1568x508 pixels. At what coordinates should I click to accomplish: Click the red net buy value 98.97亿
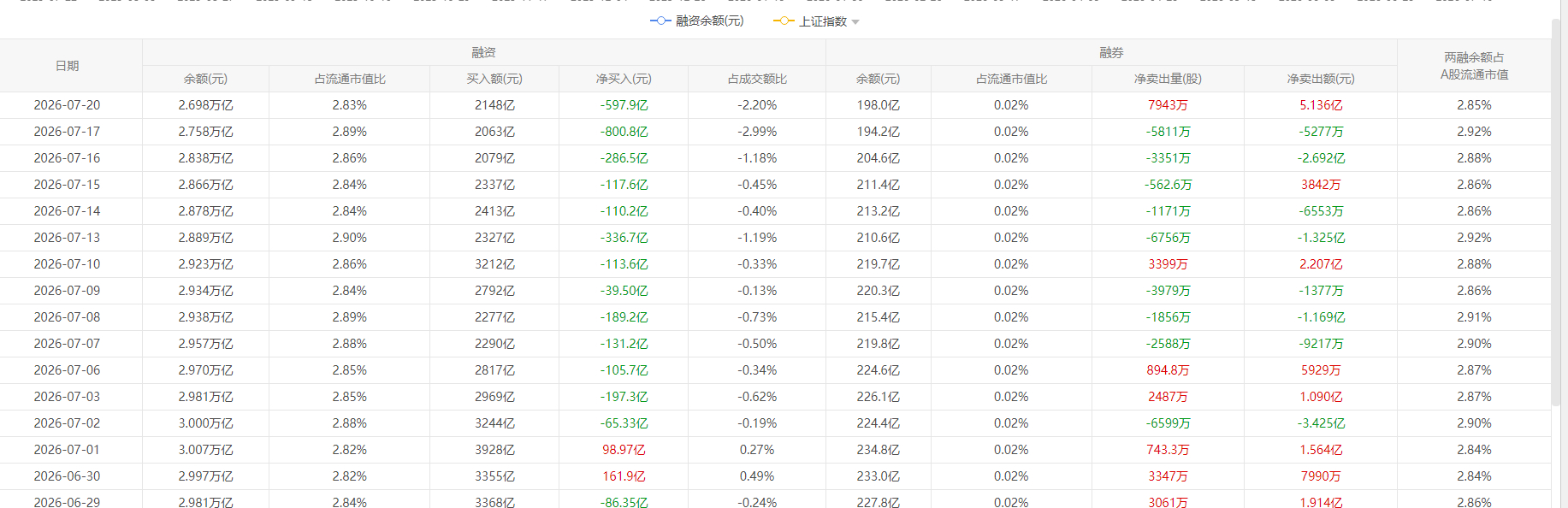point(624,450)
